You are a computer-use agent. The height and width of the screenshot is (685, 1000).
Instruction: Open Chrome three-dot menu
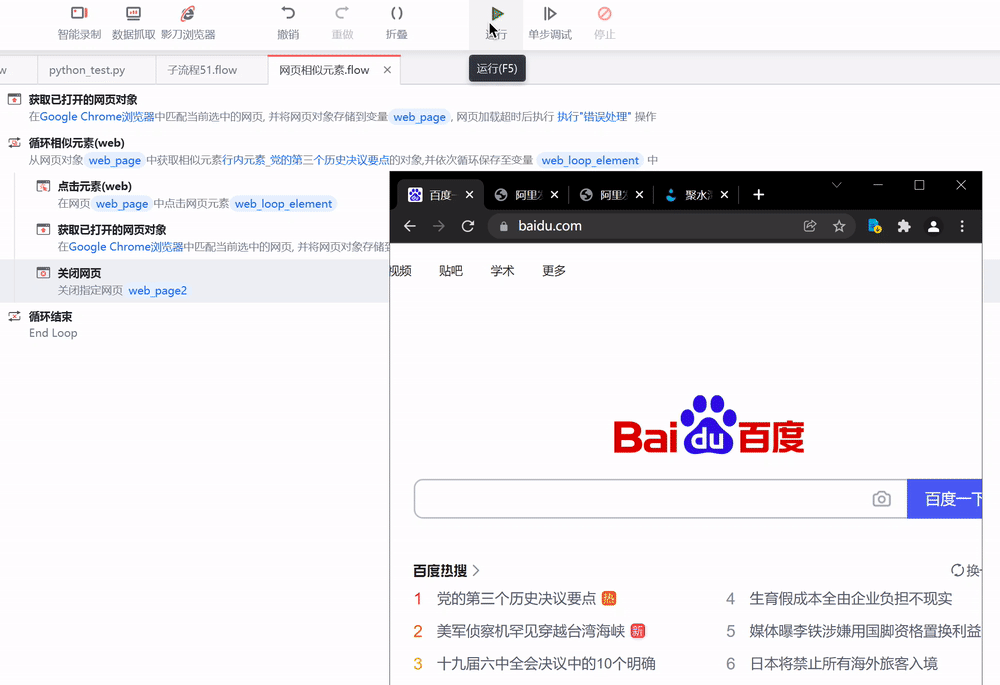tap(962, 226)
